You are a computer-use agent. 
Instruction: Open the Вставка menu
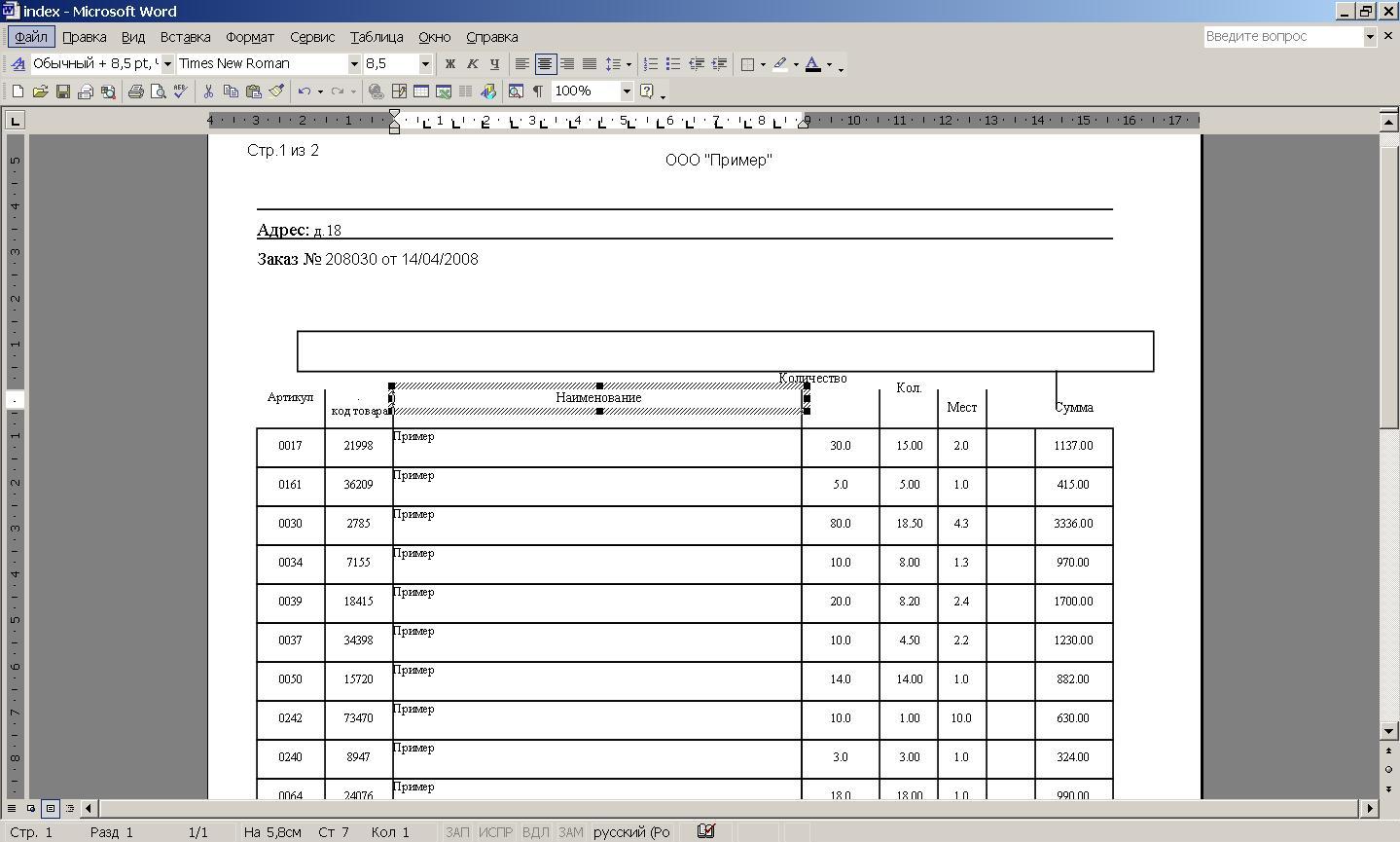185,37
